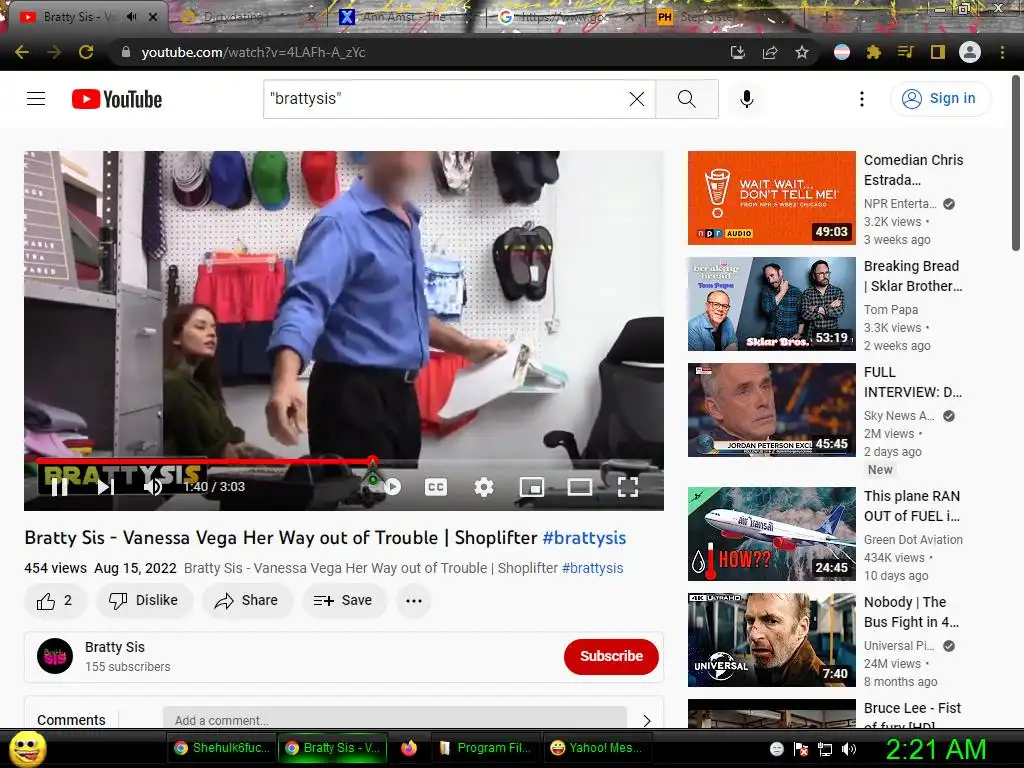Clear the search box with the X
Image resolution: width=1024 pixels, height=768 pixels.
637,99
